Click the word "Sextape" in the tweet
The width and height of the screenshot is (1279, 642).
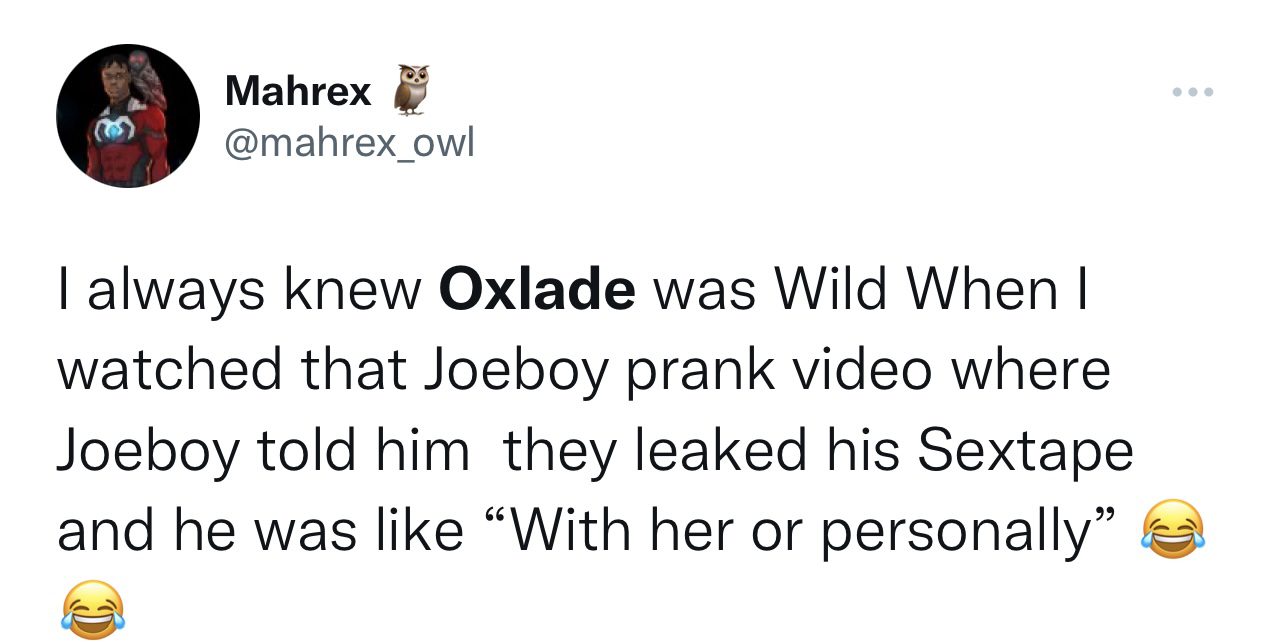click(x=1025, y=452)
